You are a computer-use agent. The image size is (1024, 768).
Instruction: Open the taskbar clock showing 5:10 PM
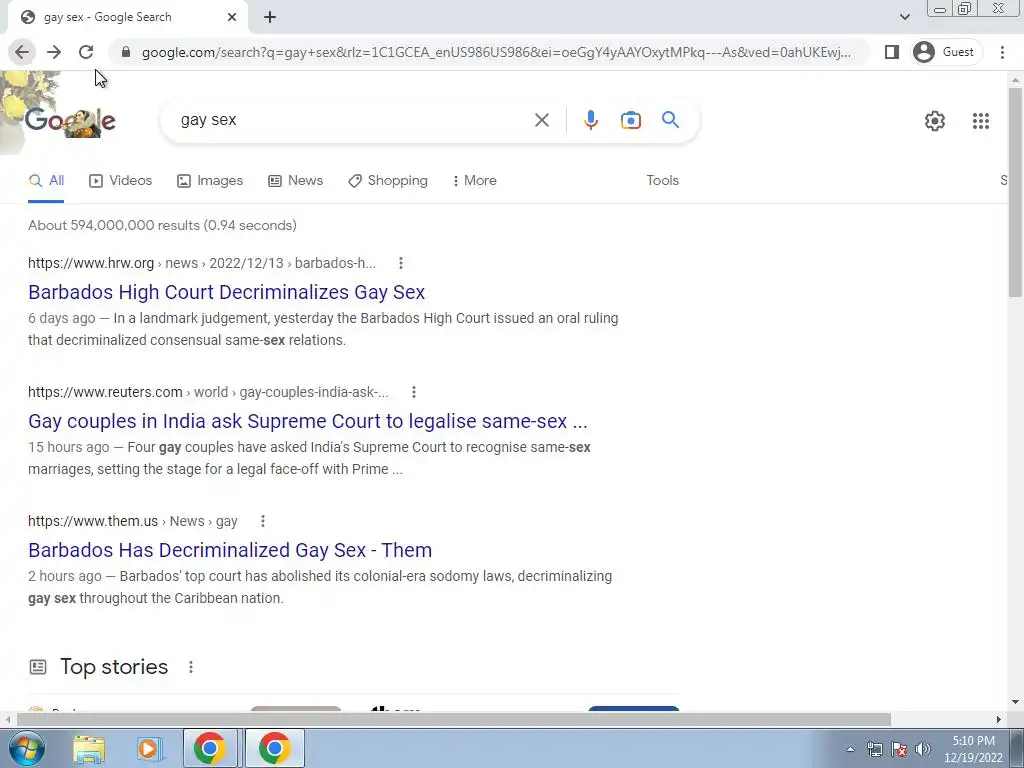[973, 749]
